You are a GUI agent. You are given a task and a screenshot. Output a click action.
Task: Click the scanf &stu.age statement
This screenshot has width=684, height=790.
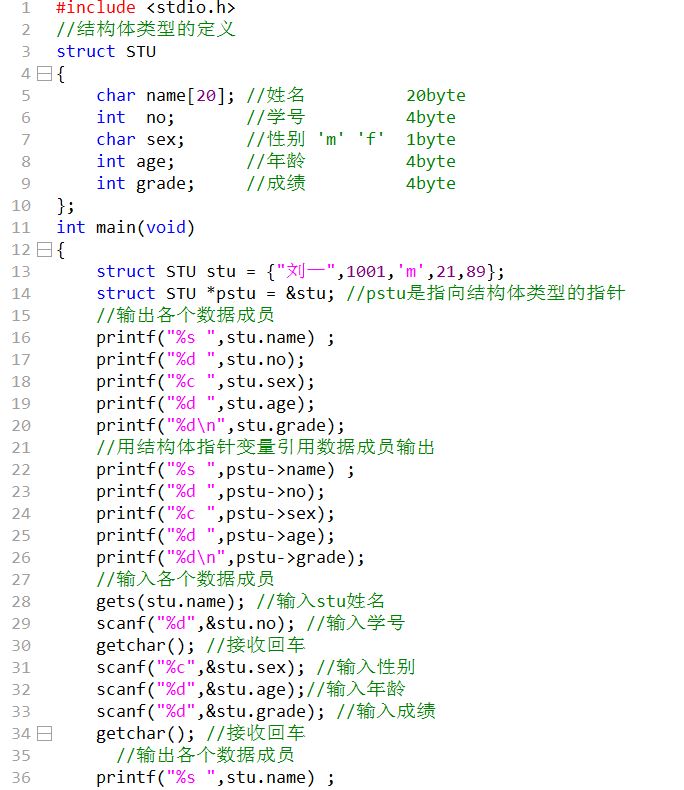(200, 690)
